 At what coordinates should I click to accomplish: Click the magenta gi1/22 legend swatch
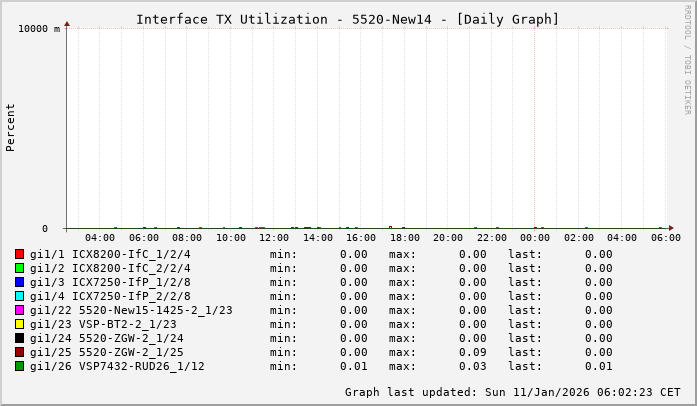(x=19, y=310)
